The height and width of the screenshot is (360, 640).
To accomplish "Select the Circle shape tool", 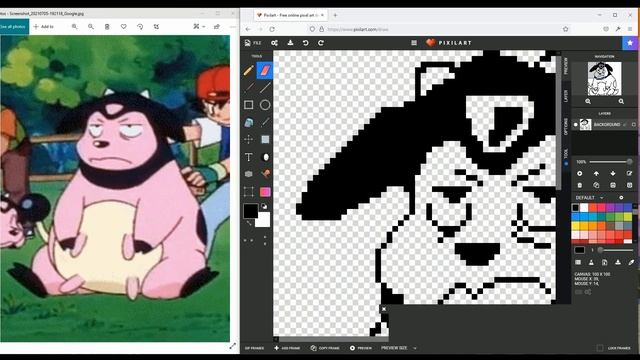I will (265, 104).
